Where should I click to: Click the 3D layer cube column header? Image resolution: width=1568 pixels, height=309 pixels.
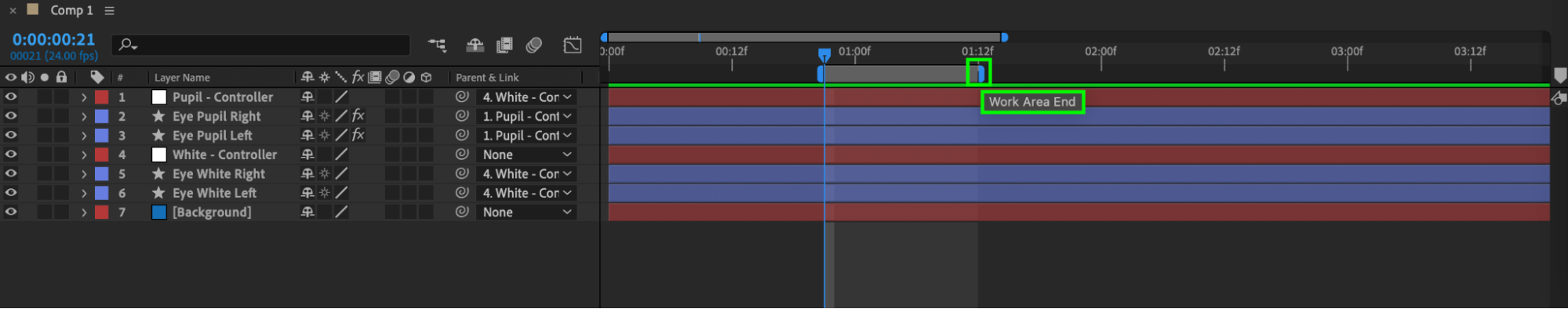426,77
